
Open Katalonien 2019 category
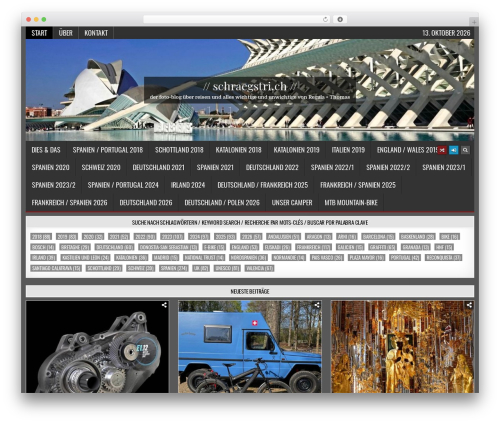click(296, 150)
